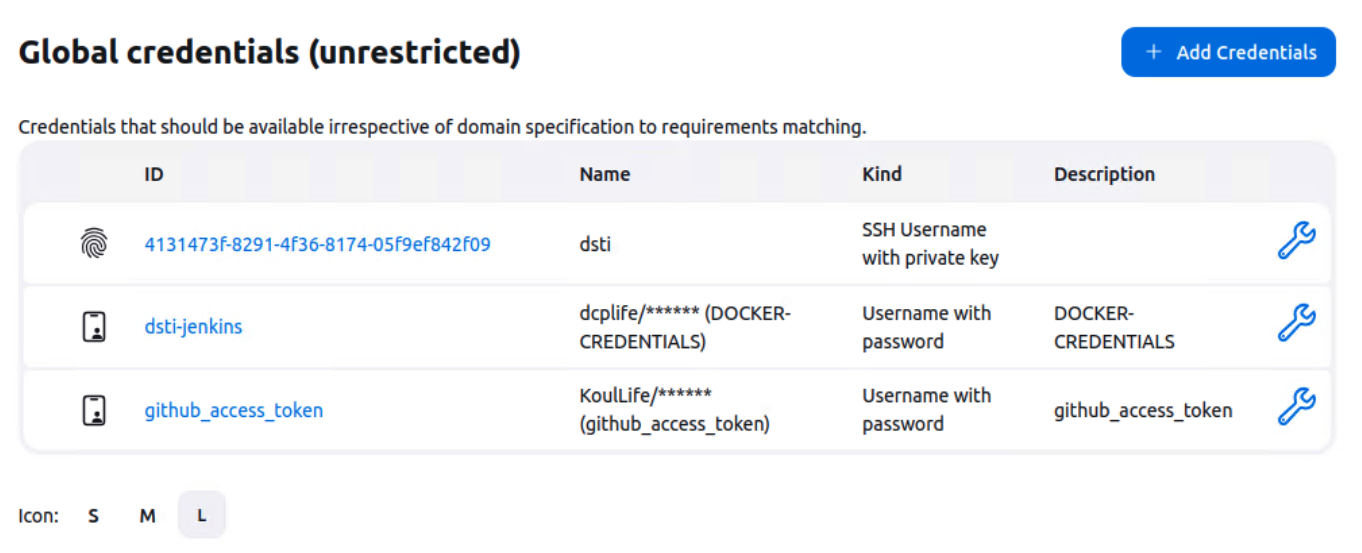
Task: Open credential 4131473f-8291-4f36-8174-05f9ef842f09
Action: [317, 244]
